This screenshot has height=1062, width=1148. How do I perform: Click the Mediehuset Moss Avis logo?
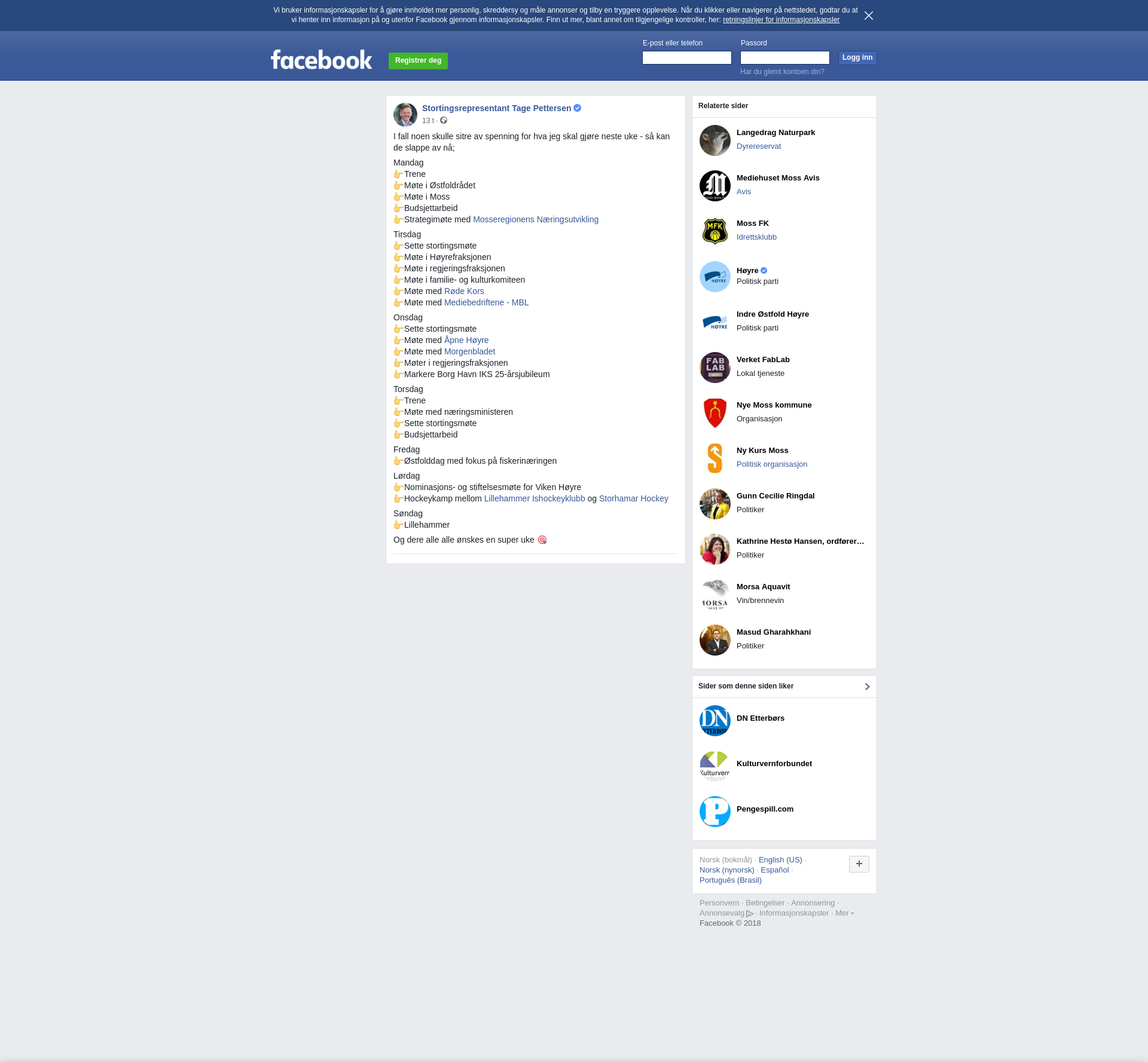[715, 186]
